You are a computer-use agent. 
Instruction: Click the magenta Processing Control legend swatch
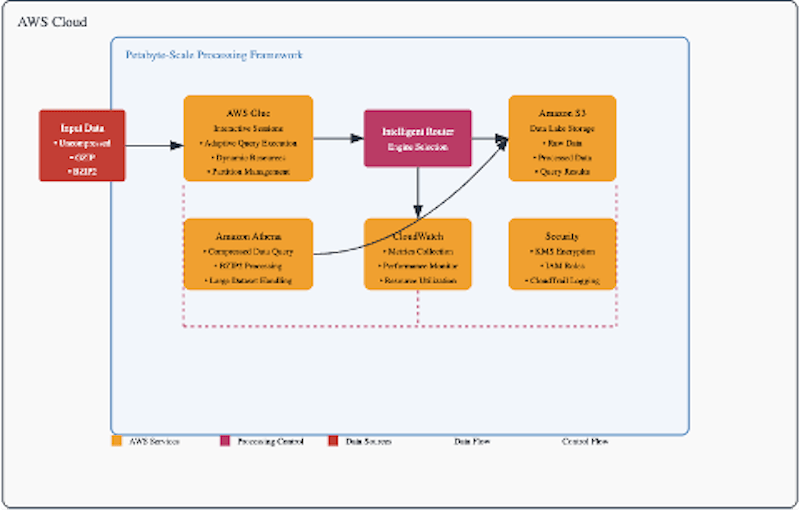pyautogui.click(x=225, y=441)
